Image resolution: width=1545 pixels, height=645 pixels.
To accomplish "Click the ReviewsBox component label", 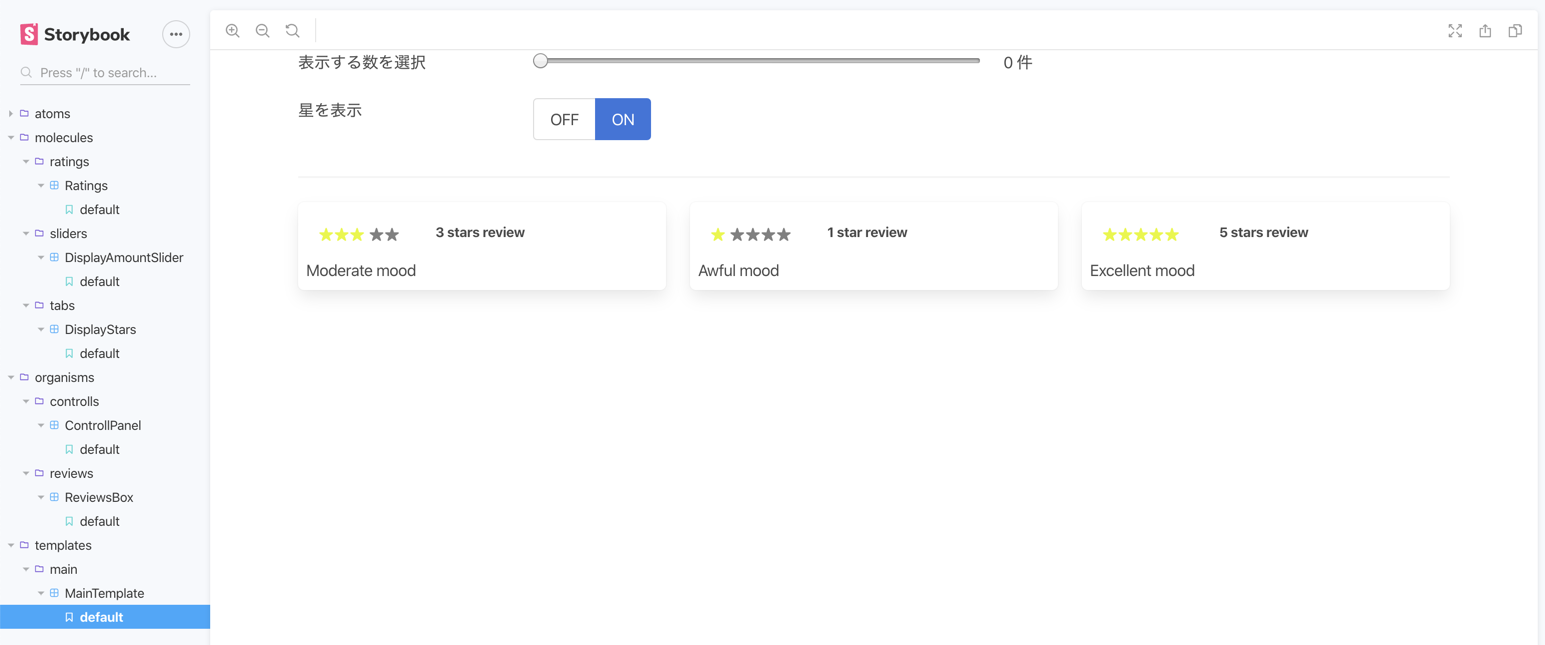I will click(x=99, y=498).
